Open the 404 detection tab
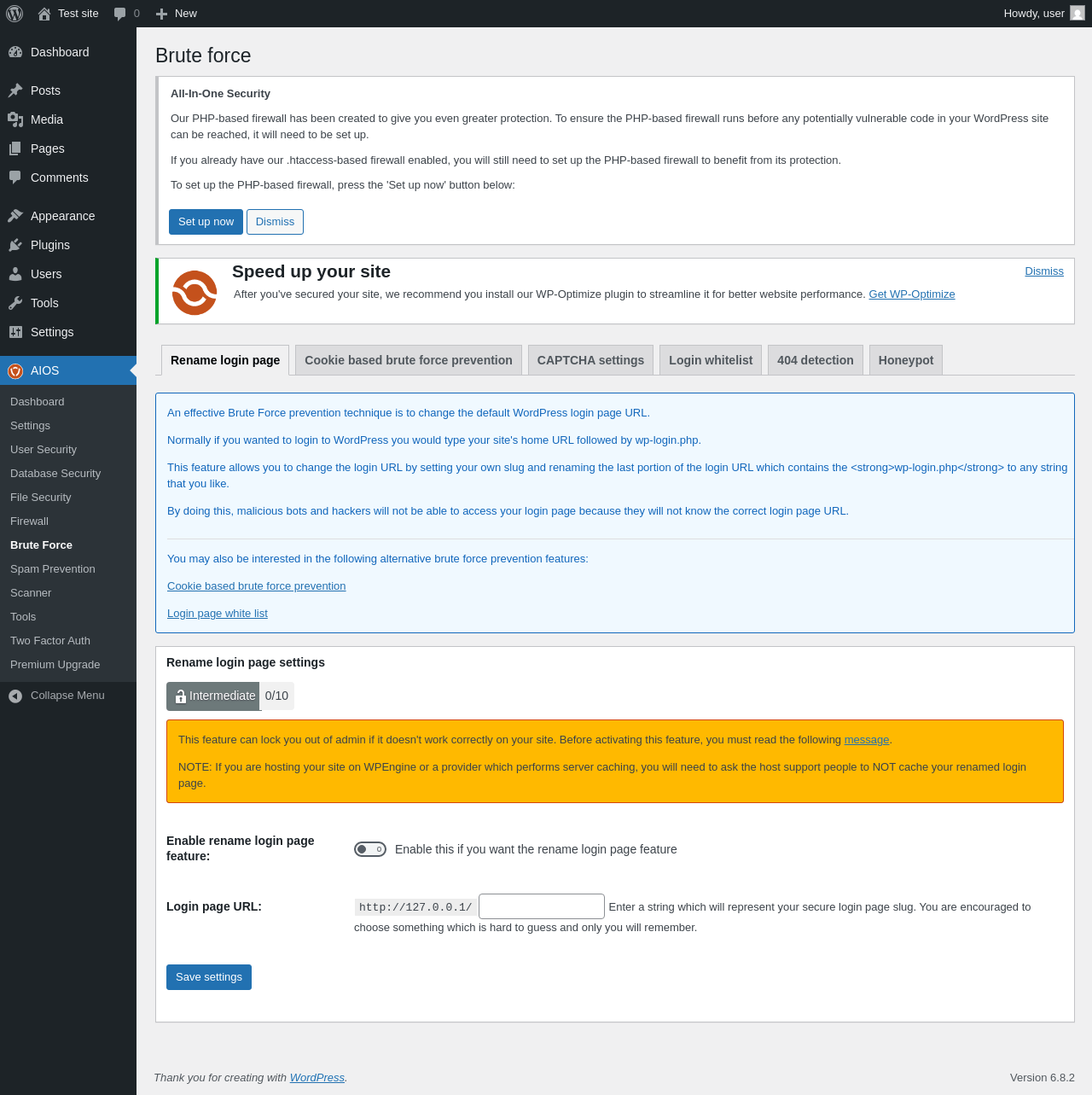The image size is (1092, 1095). [816, 360]
